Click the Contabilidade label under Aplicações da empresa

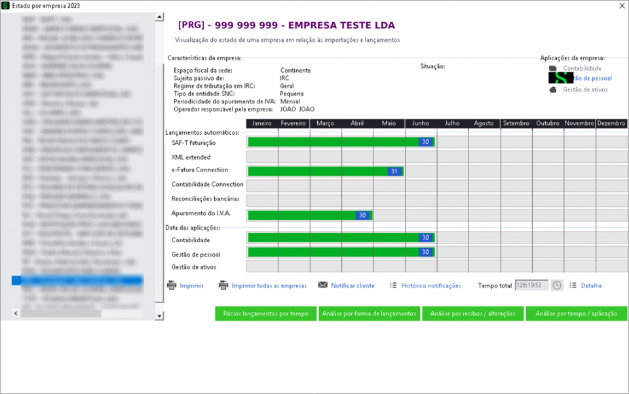(582, 68)
